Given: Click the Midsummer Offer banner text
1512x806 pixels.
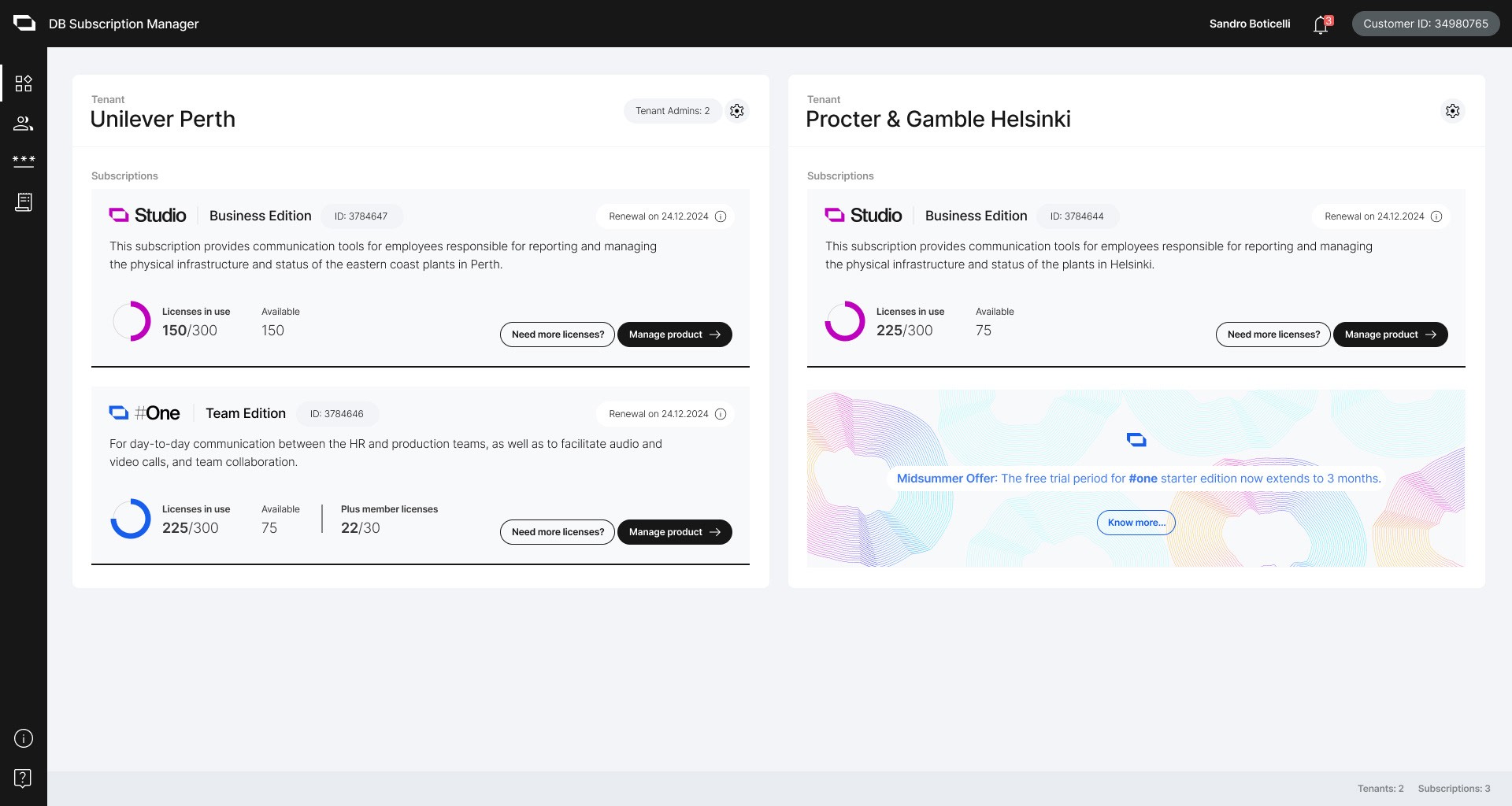Looking at the screenshot, I should point(1139,479).
